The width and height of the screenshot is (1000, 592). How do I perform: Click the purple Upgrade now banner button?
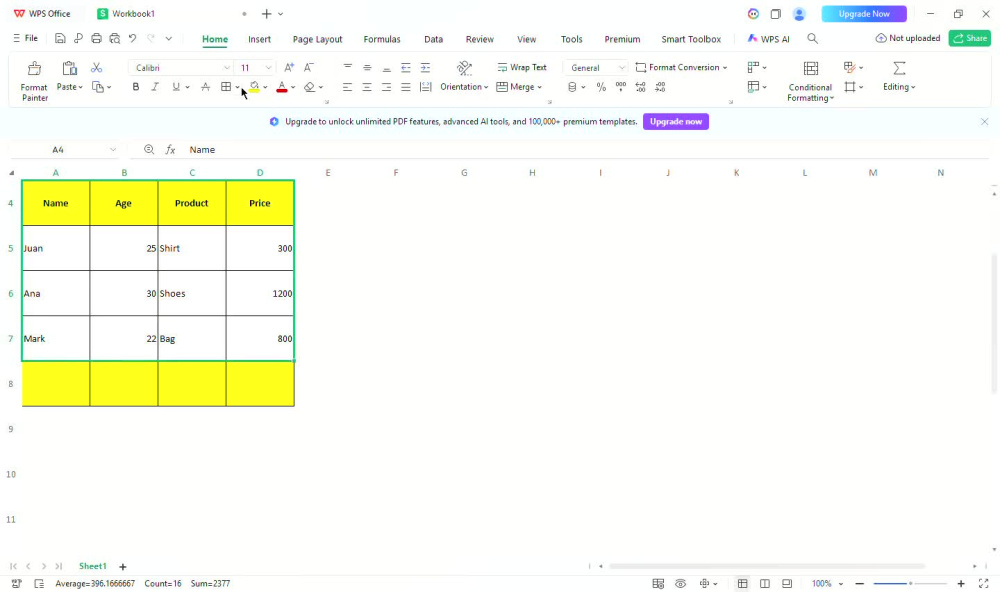point(675,121)
